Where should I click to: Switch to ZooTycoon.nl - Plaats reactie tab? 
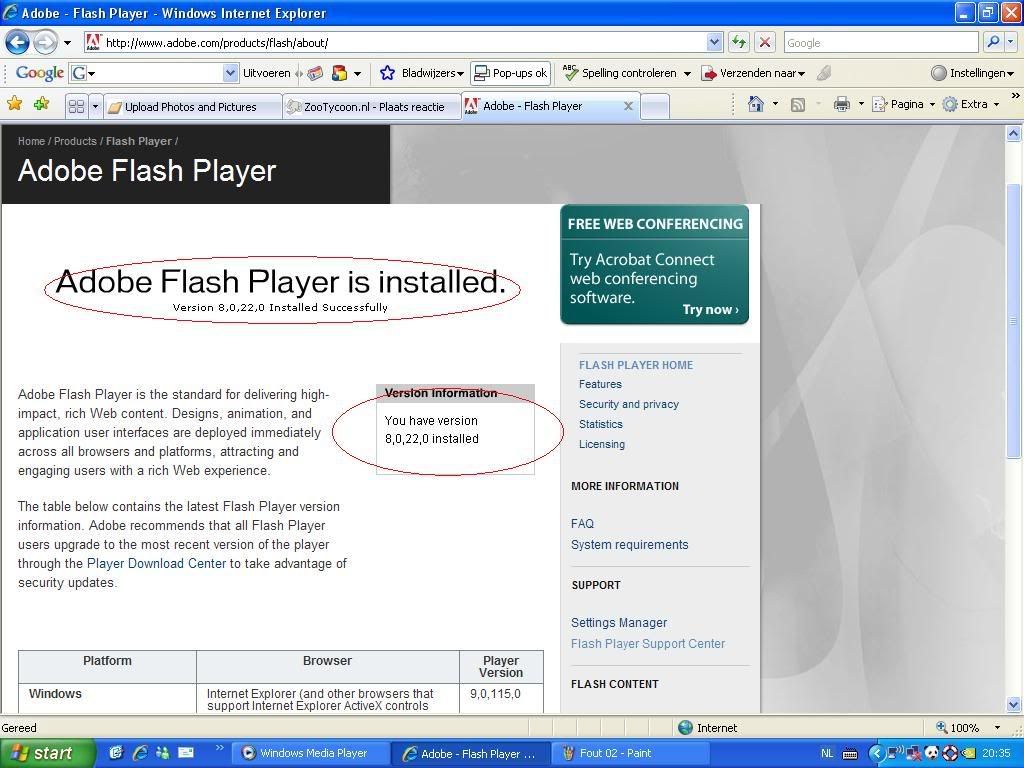point(373,107)
